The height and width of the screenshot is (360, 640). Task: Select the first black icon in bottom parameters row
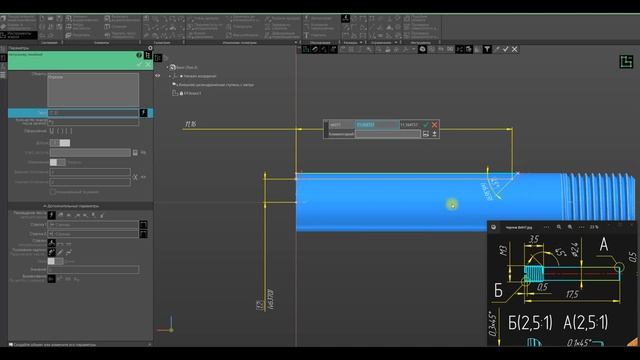click(x=51, y=279)
